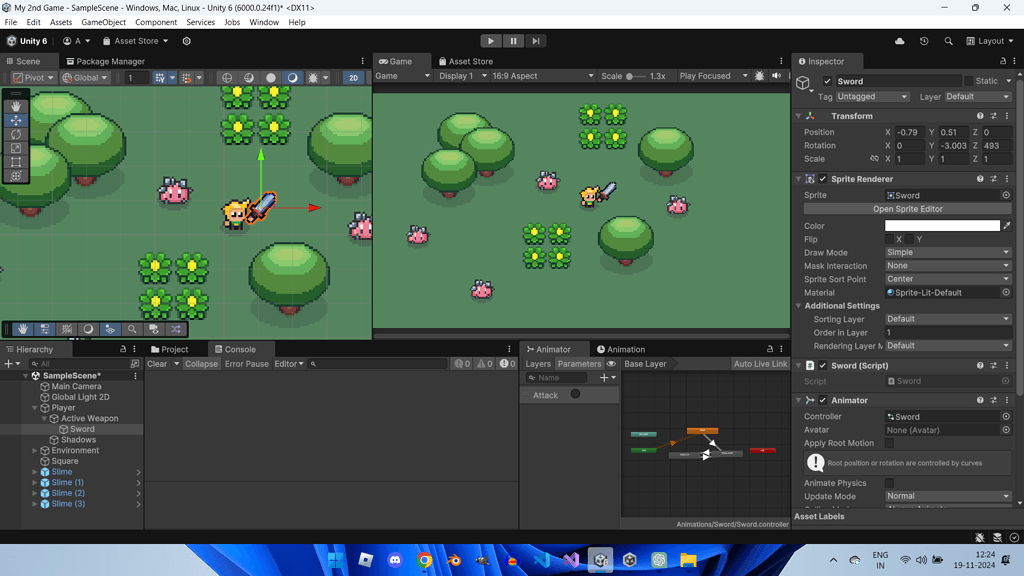Open the Tag dropdown
Screen dimensions: 1024x576
(x=872, y=97)
